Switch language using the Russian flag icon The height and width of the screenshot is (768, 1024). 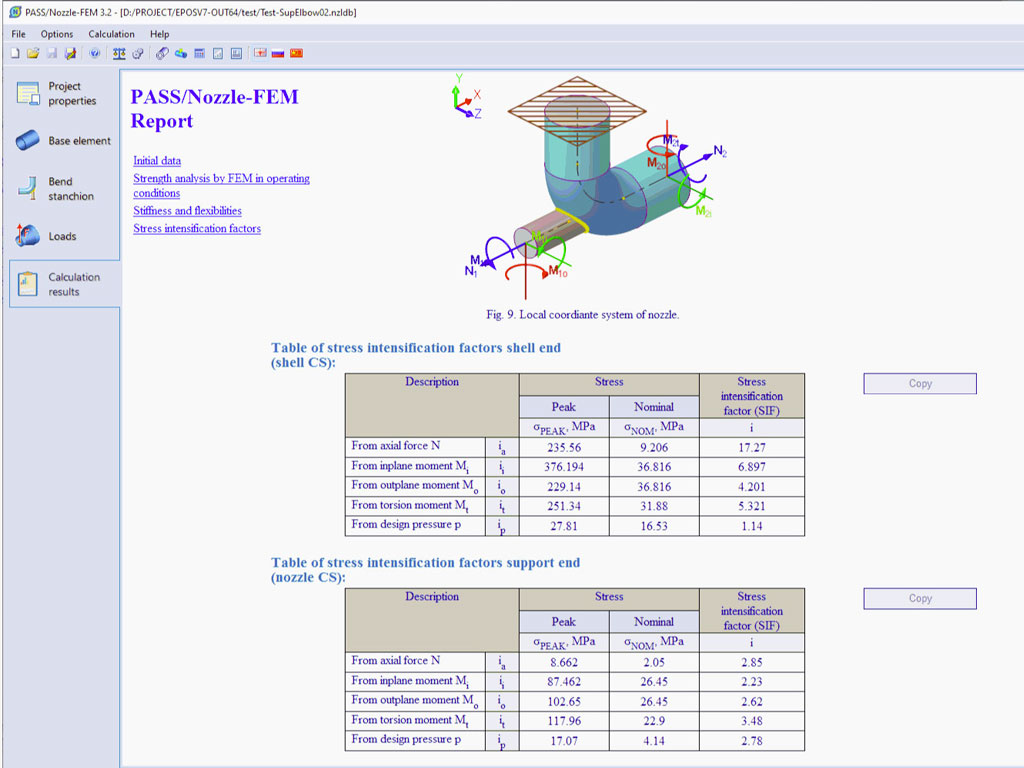click(x=278, y=53)
